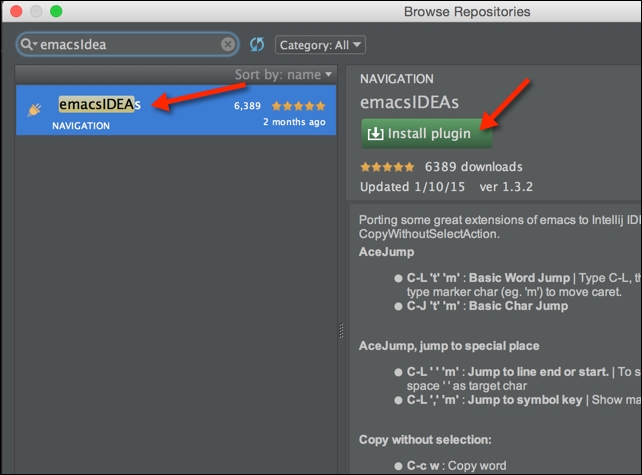This screenshot has height=475, width=642.
Task: Click the Browse Repositories title text
Action: pyautogui.click(x=467, y=11)
